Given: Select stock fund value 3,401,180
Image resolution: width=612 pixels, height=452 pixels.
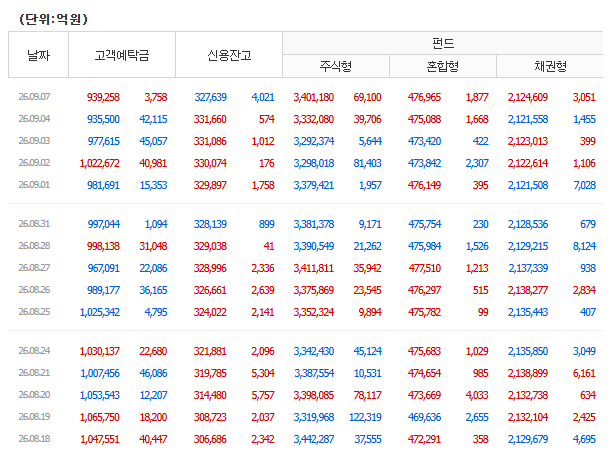Looking at the screenshot, I should point(313,97).
